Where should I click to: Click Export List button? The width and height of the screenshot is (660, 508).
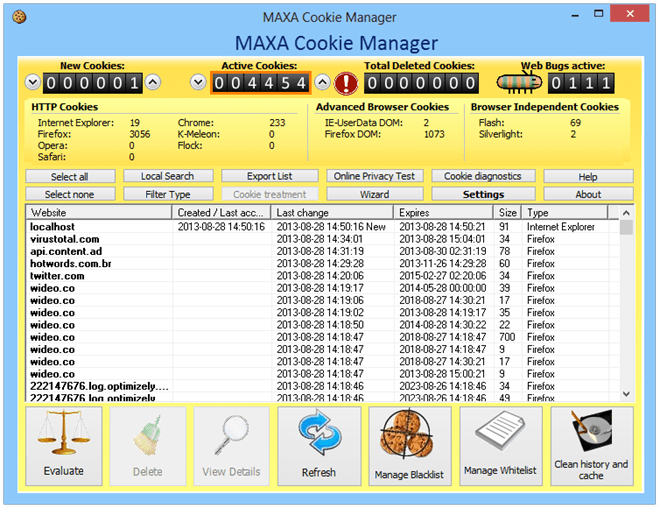click(x=270, y=176)
